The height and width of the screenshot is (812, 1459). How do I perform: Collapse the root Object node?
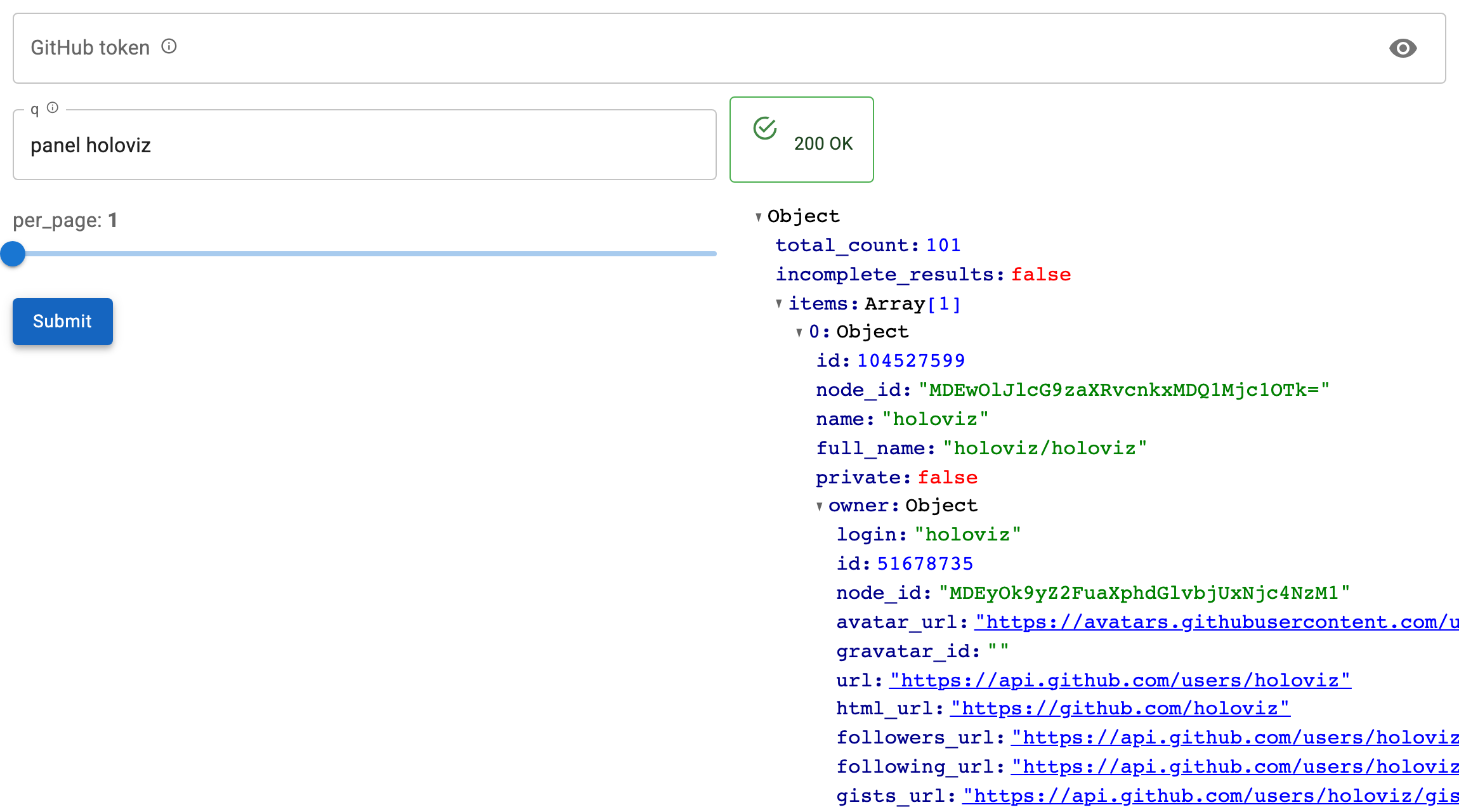point(759,217)
